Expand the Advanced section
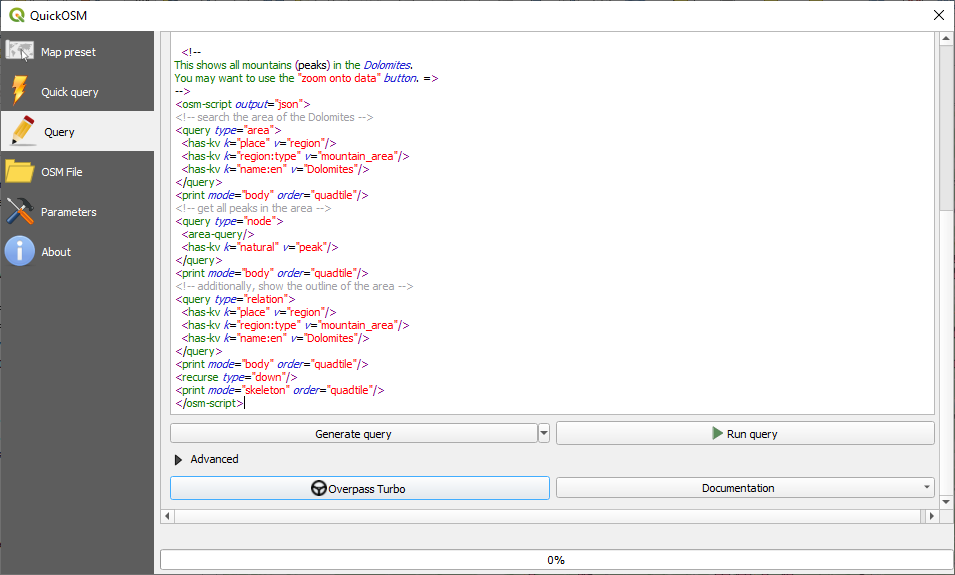Screen dimensions: 955x575 (180, 459)
